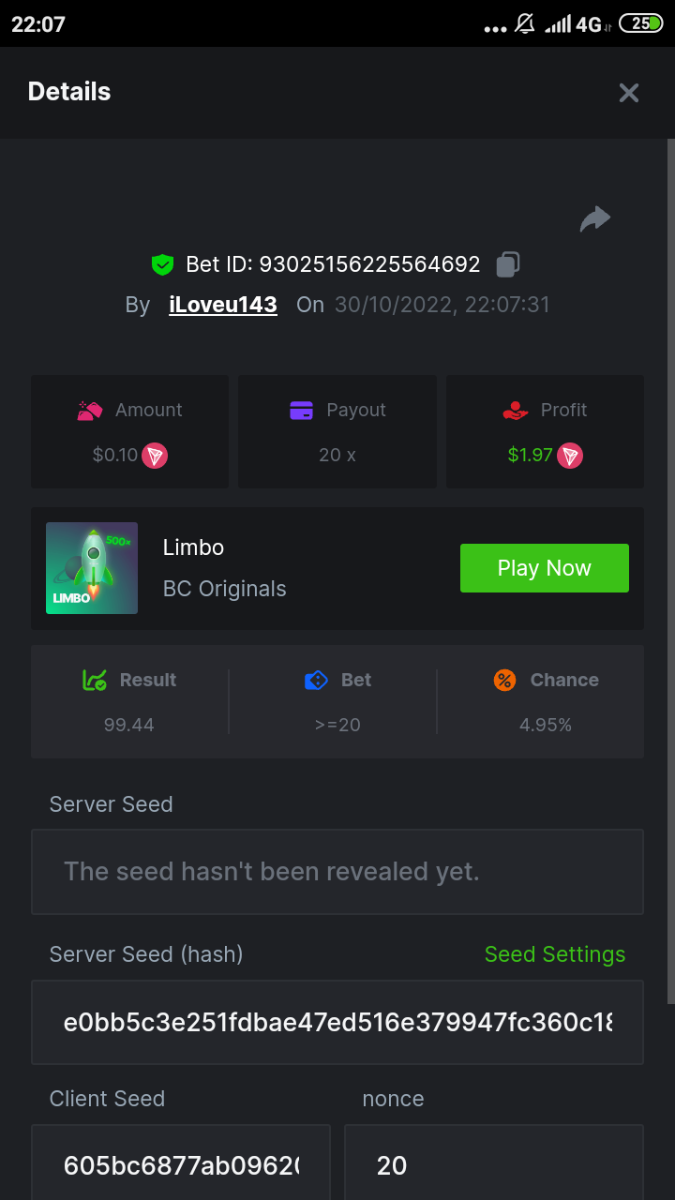Image resolution: width=675 pixels, height=1200 pixels.
Task: Click the Tron coin icon beside Profit
Action: [x=570, y=456]
